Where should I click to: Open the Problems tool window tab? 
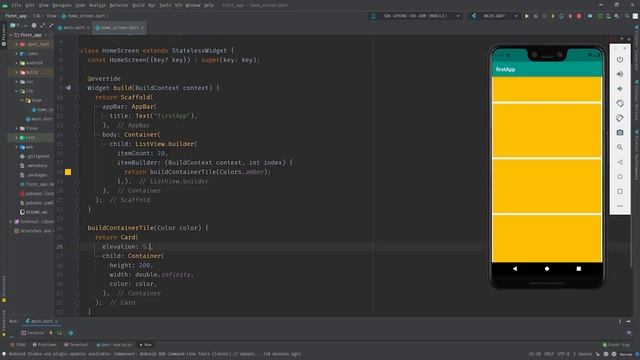pos(44,345)
